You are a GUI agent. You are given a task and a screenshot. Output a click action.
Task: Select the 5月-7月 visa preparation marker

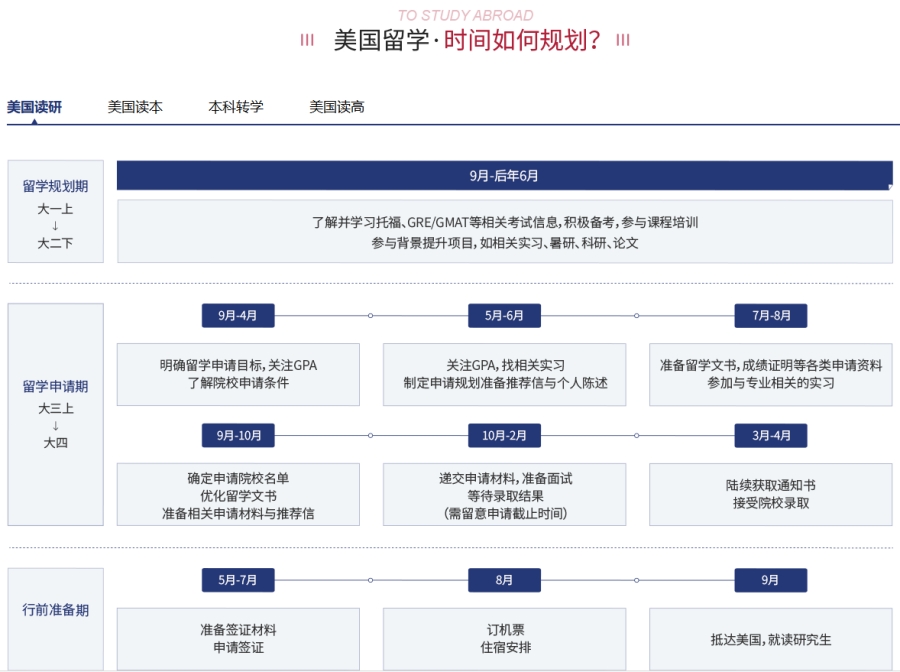click(x=238, y=580)
